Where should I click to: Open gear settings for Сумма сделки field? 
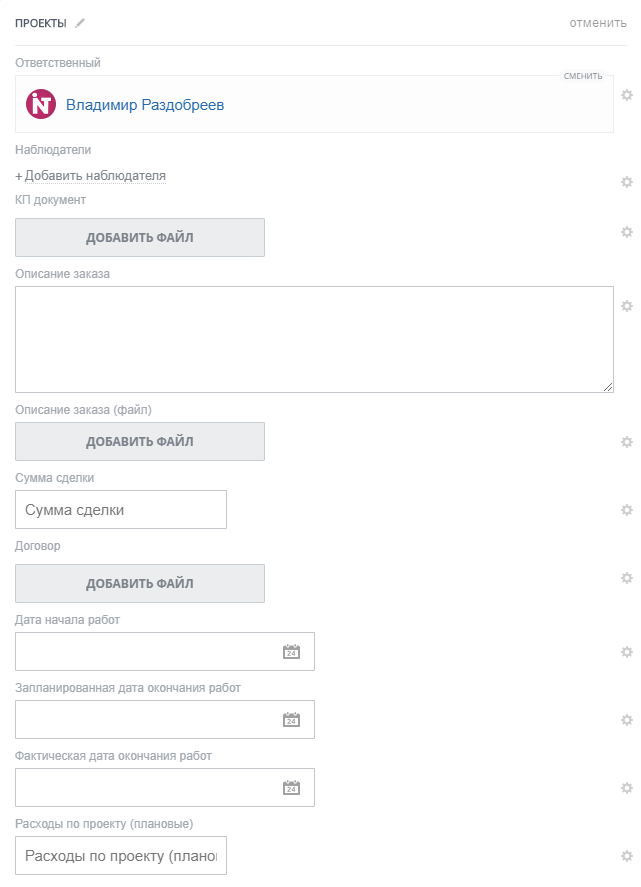click(x=627, y=510)
